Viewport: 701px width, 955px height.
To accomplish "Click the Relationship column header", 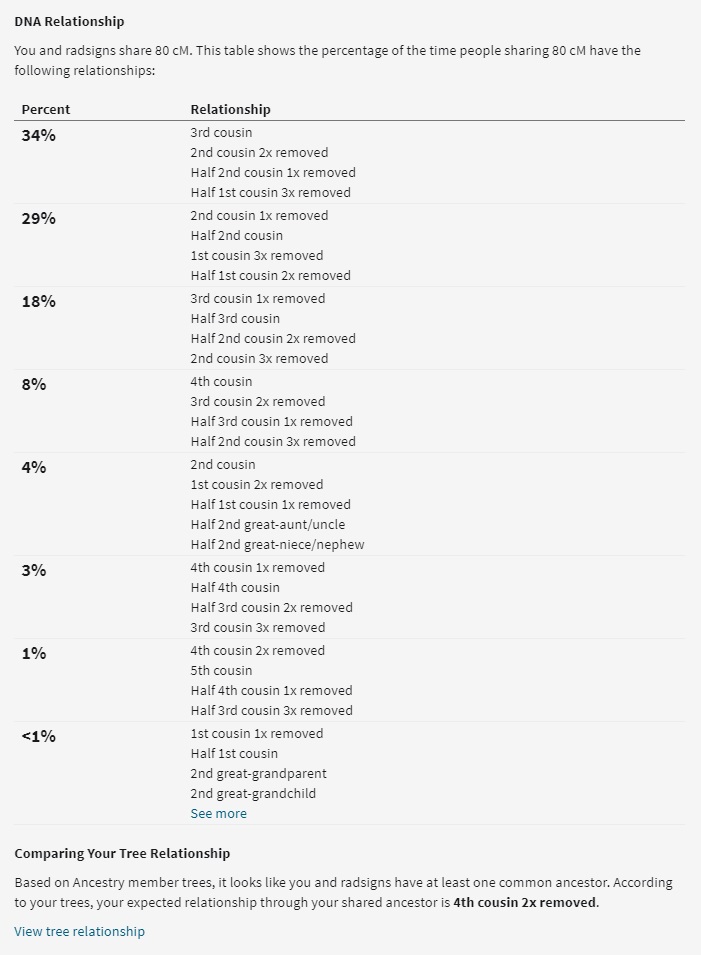I will [230, 109].
